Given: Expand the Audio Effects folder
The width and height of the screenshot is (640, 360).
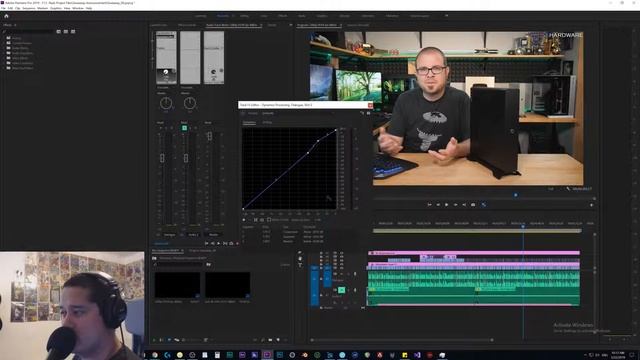Looking at the screenshot, I should tap(9, 48).
